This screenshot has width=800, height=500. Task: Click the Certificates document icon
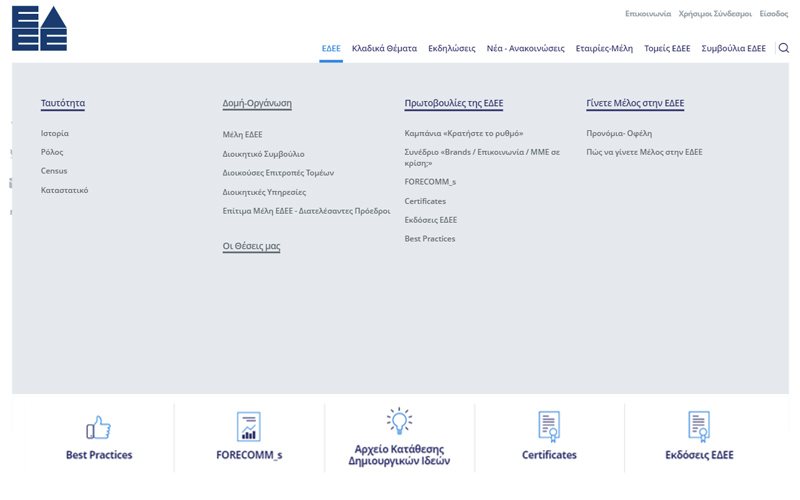click(x=549, y=427)
